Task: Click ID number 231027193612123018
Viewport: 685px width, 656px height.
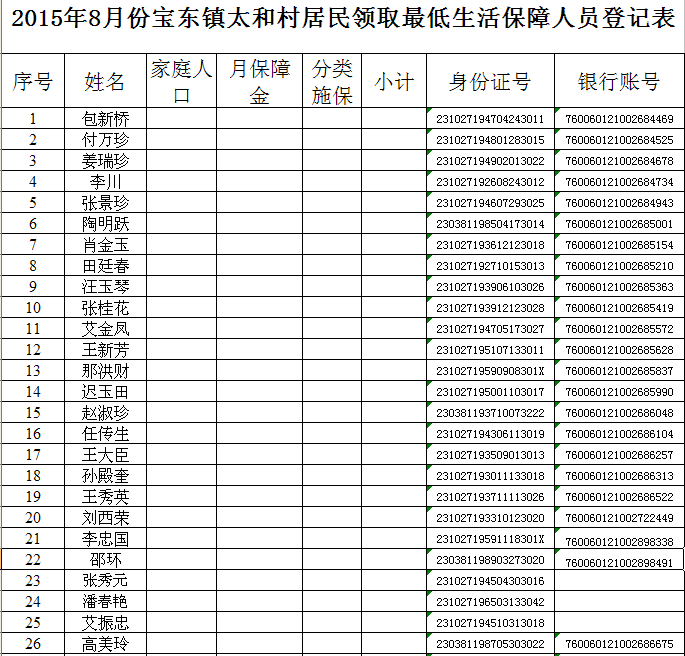Action: [x=490, y=245]
